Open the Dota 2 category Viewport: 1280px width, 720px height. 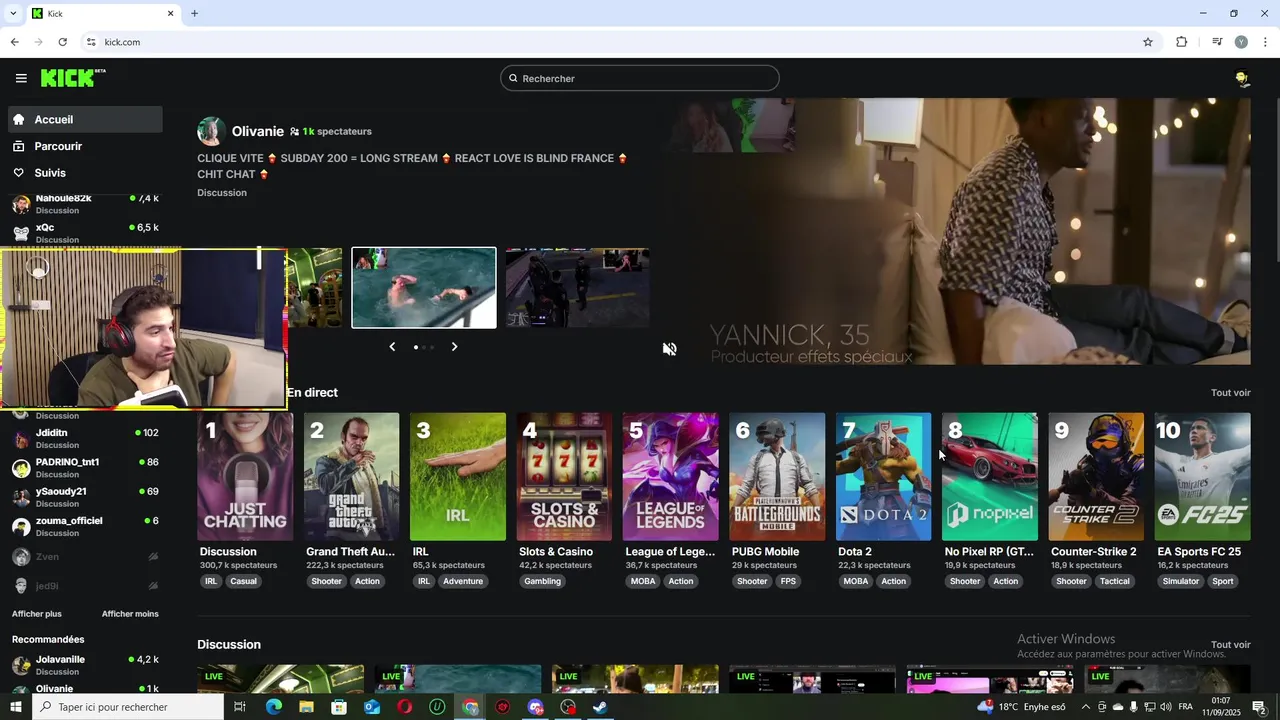coord(883,477)
